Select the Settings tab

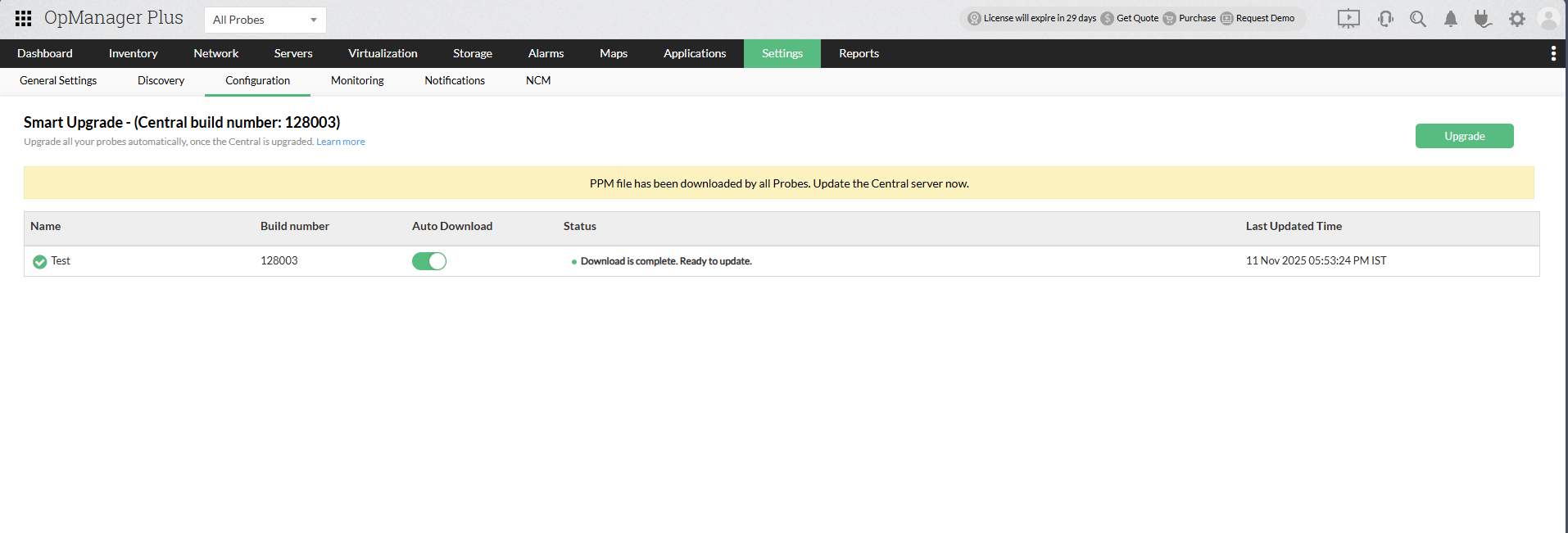tap(782, 53)
